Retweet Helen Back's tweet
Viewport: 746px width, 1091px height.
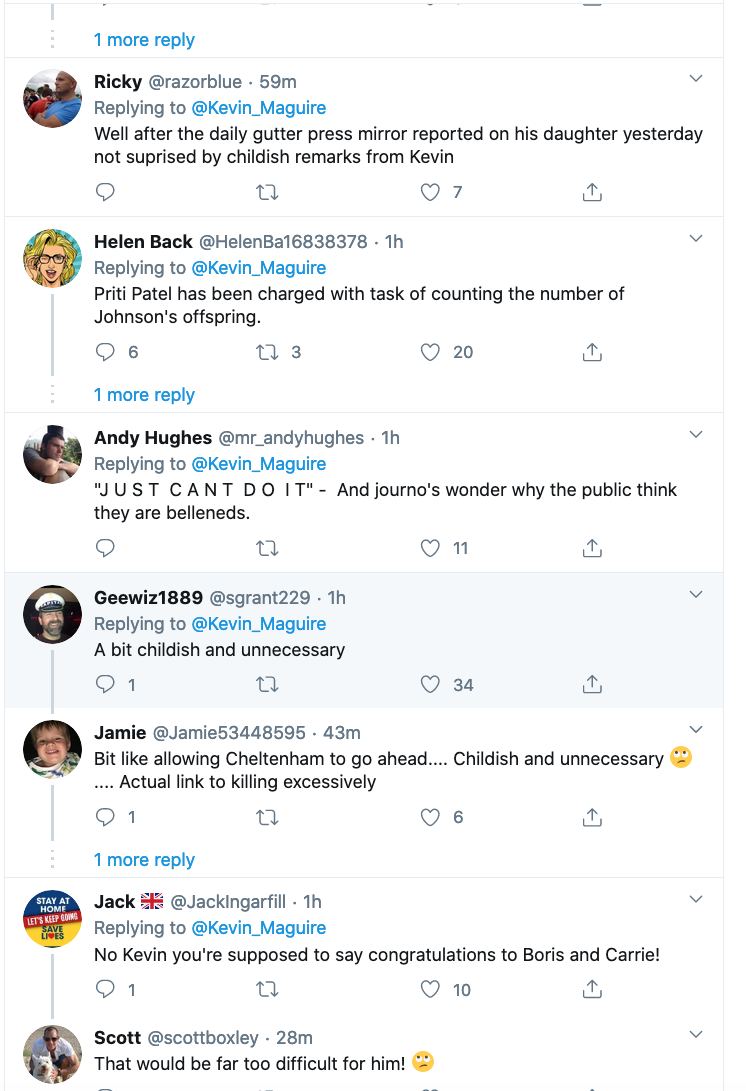click(267, 352)
